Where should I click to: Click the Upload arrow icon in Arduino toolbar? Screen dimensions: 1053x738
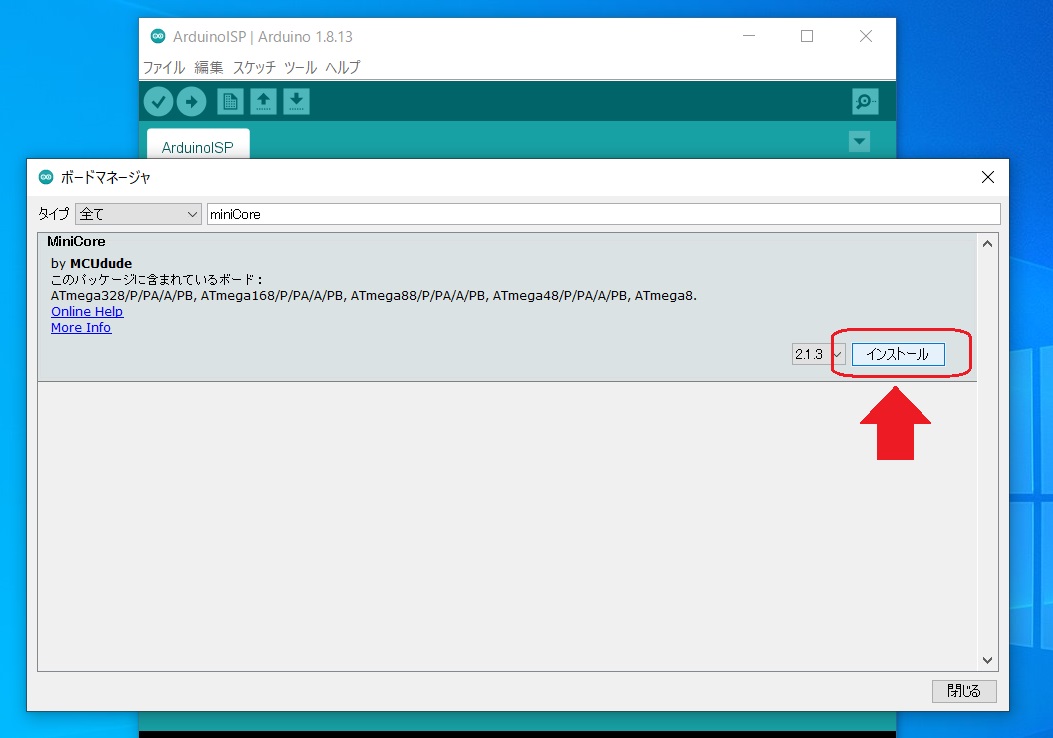coord(191,102)
